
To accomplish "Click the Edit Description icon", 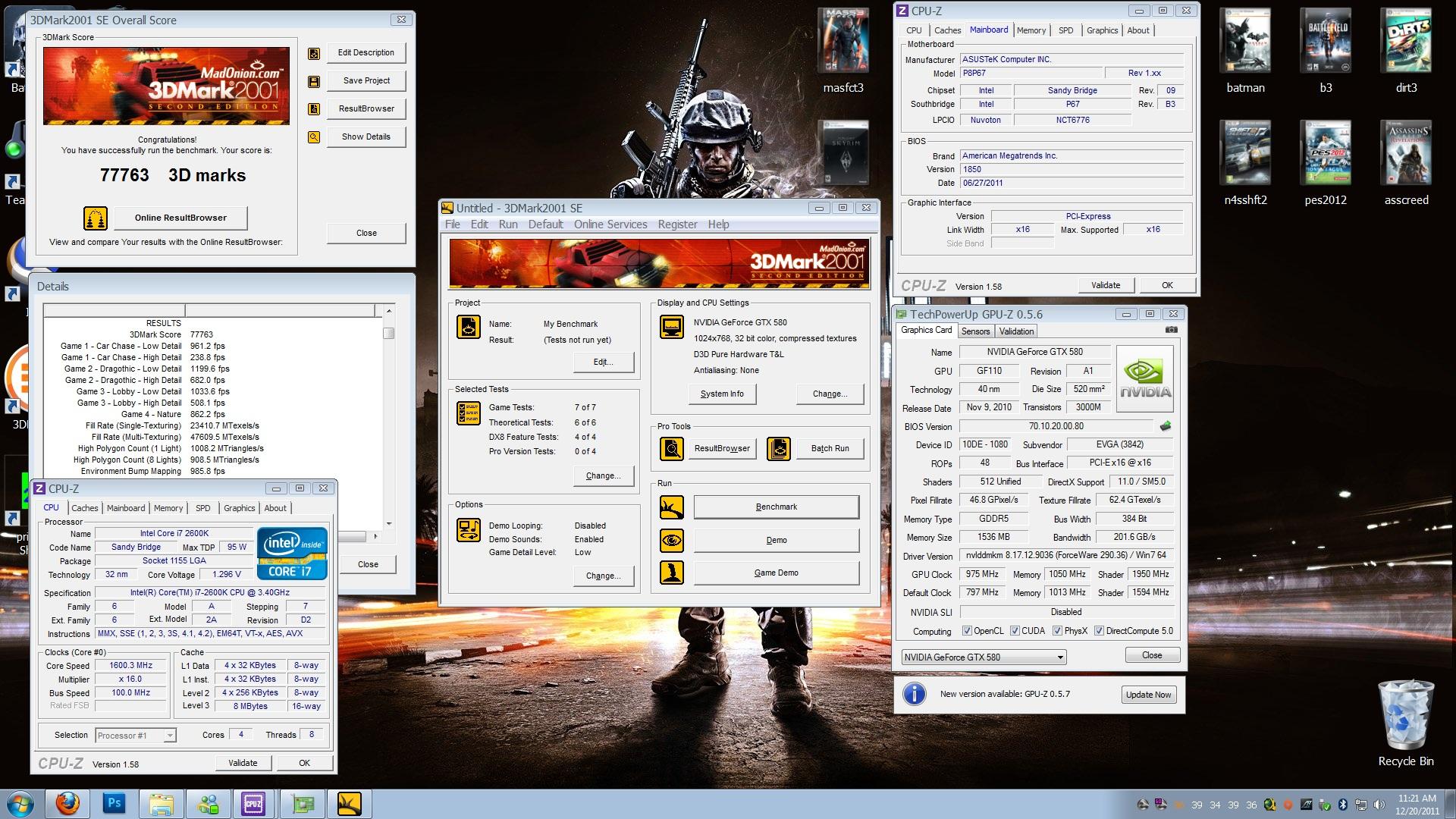I will pyautogui.click(x=314, y=53).
